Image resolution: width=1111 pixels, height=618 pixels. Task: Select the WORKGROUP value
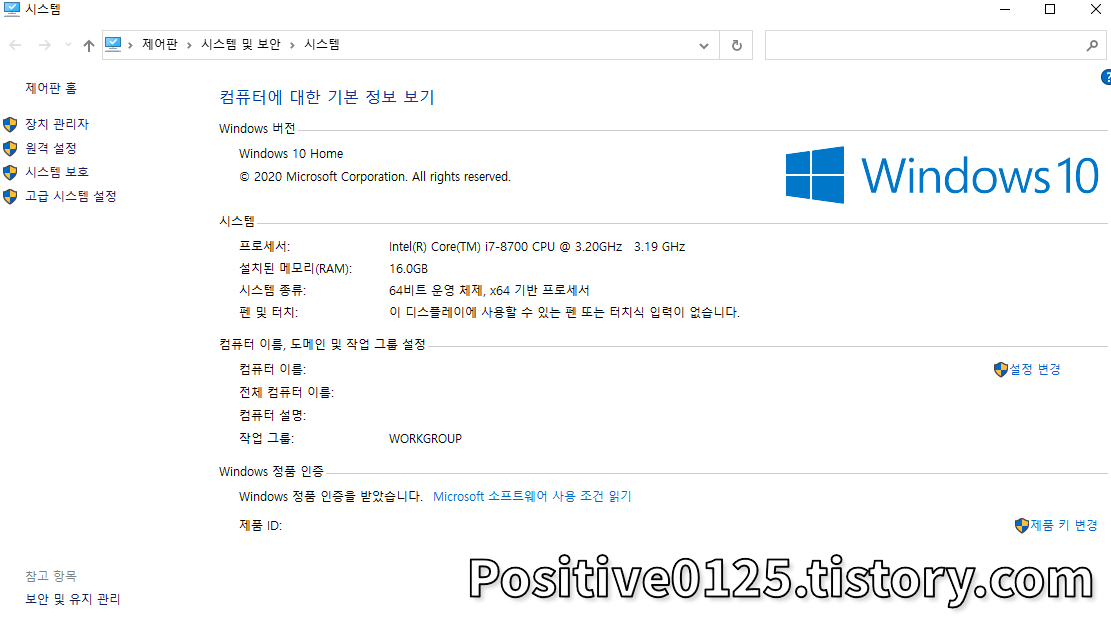pos(425,439)
